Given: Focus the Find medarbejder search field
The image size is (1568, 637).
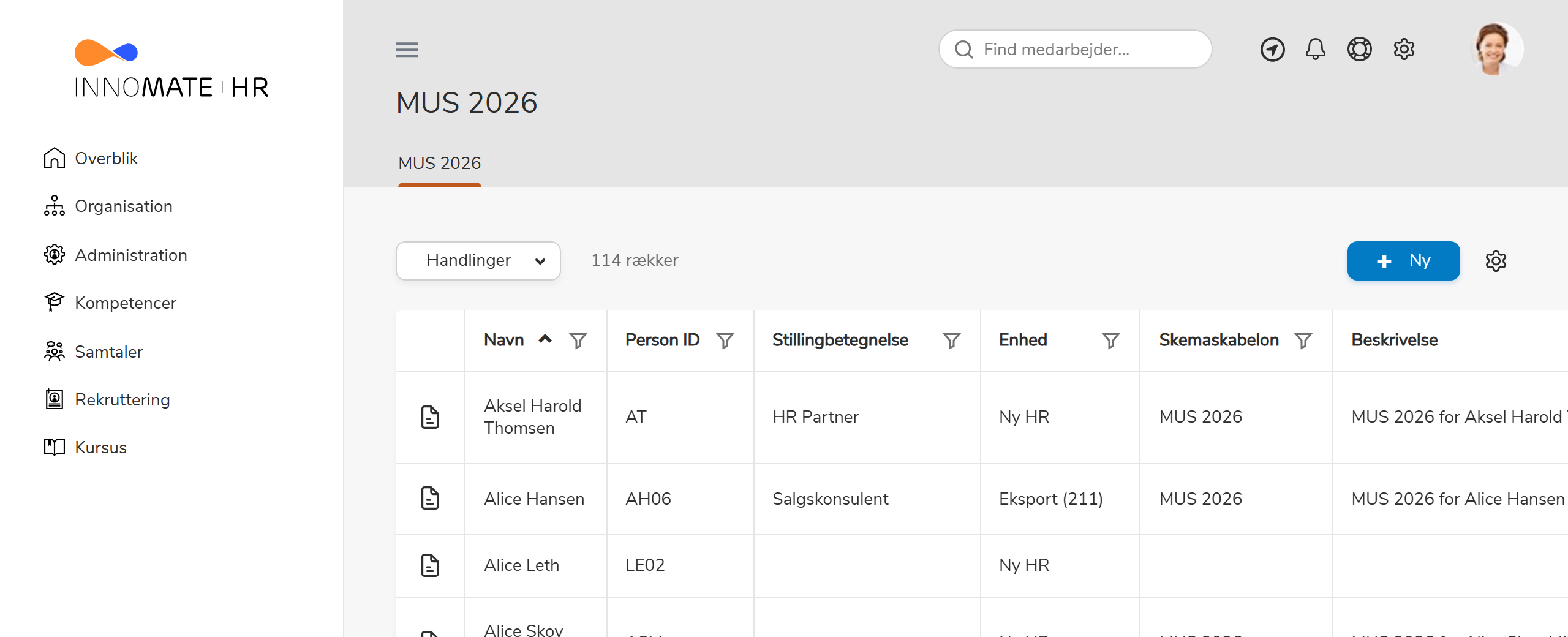Looking at the screenshot, I should click(x=1075, y=50).
